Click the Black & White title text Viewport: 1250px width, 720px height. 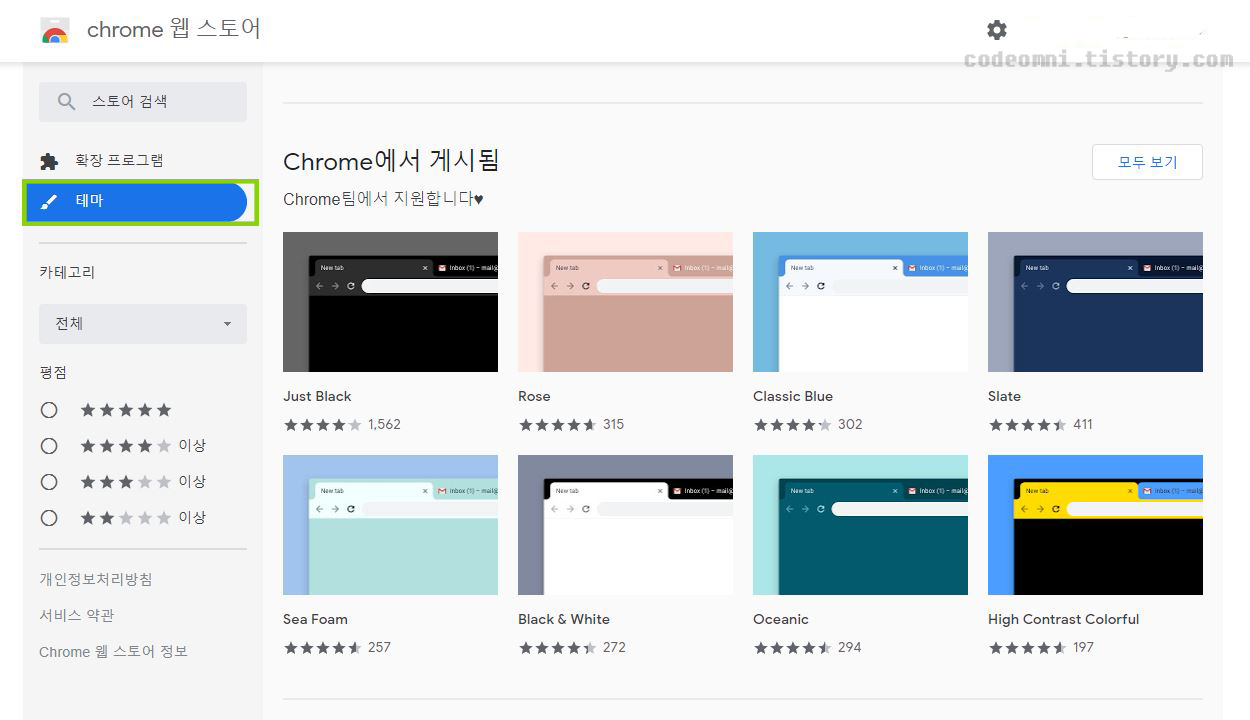(564, 619)
